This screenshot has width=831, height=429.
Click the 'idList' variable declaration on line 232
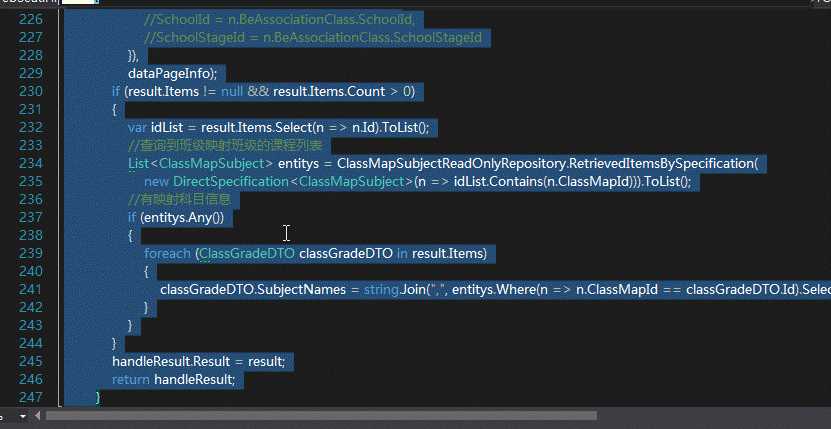pyautogui.click(x=167, y=127)
